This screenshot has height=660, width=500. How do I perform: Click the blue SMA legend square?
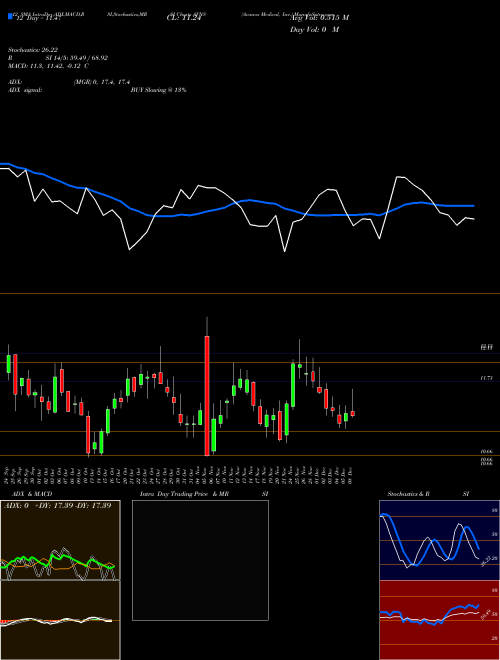pos(10,16)
